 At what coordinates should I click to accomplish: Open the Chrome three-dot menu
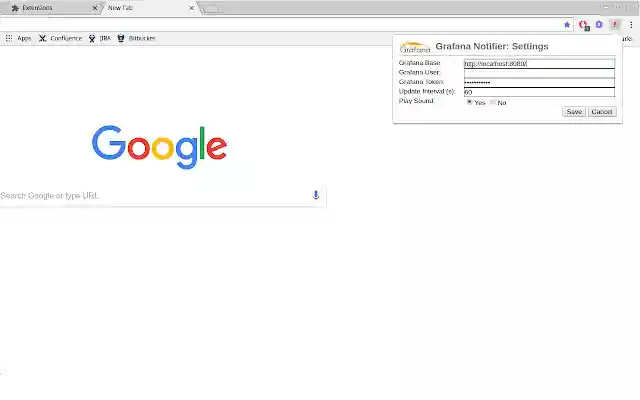point(631,25)
